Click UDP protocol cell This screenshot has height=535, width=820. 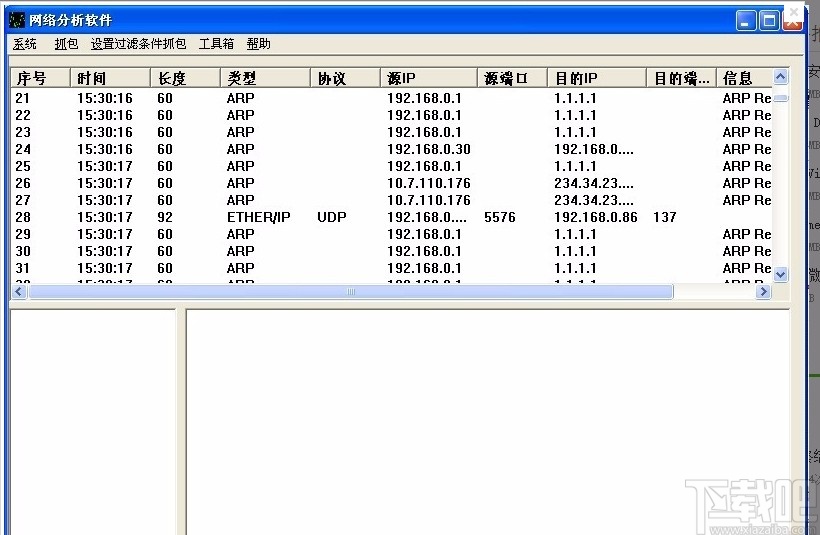click(x=332, y=217)
